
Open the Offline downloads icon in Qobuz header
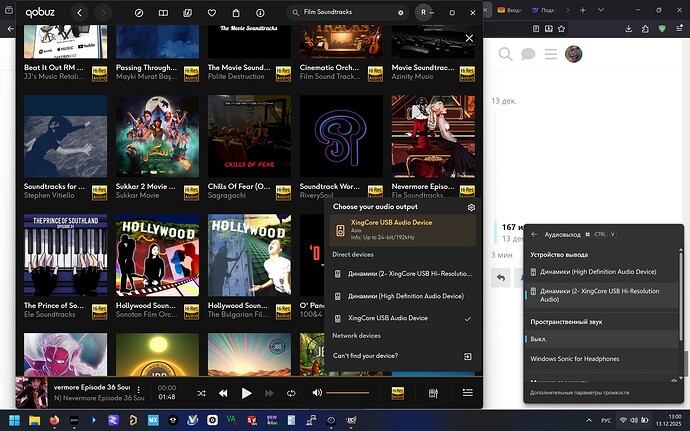click(x=260, y=13)
